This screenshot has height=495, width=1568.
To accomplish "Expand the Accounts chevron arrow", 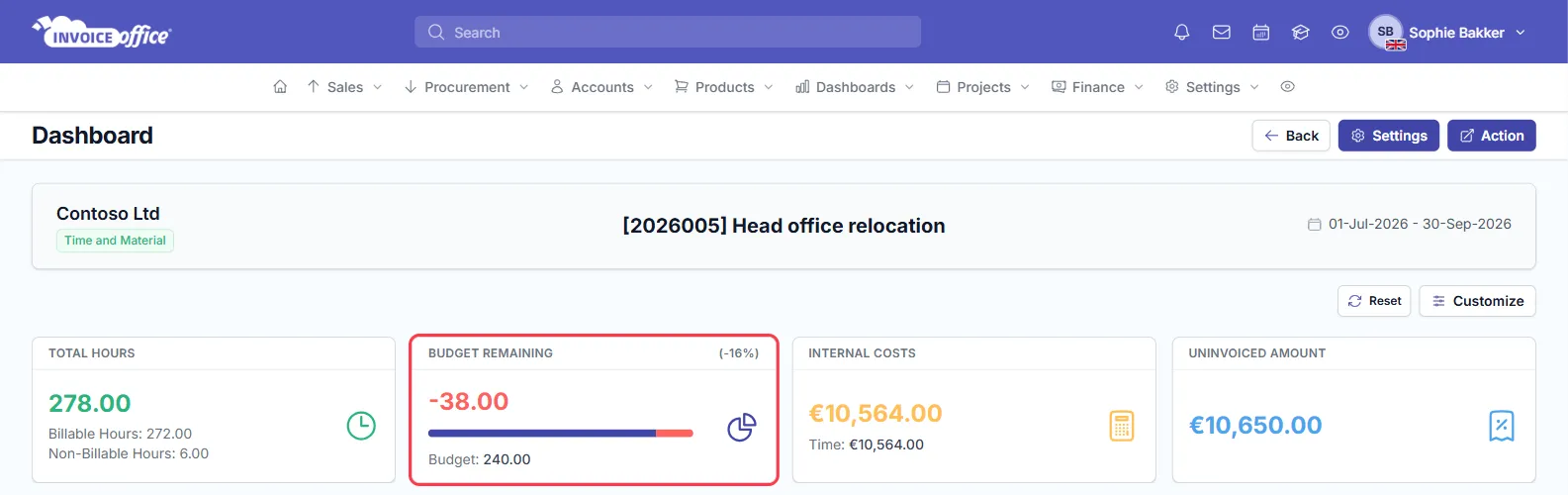I will (648, 87).
